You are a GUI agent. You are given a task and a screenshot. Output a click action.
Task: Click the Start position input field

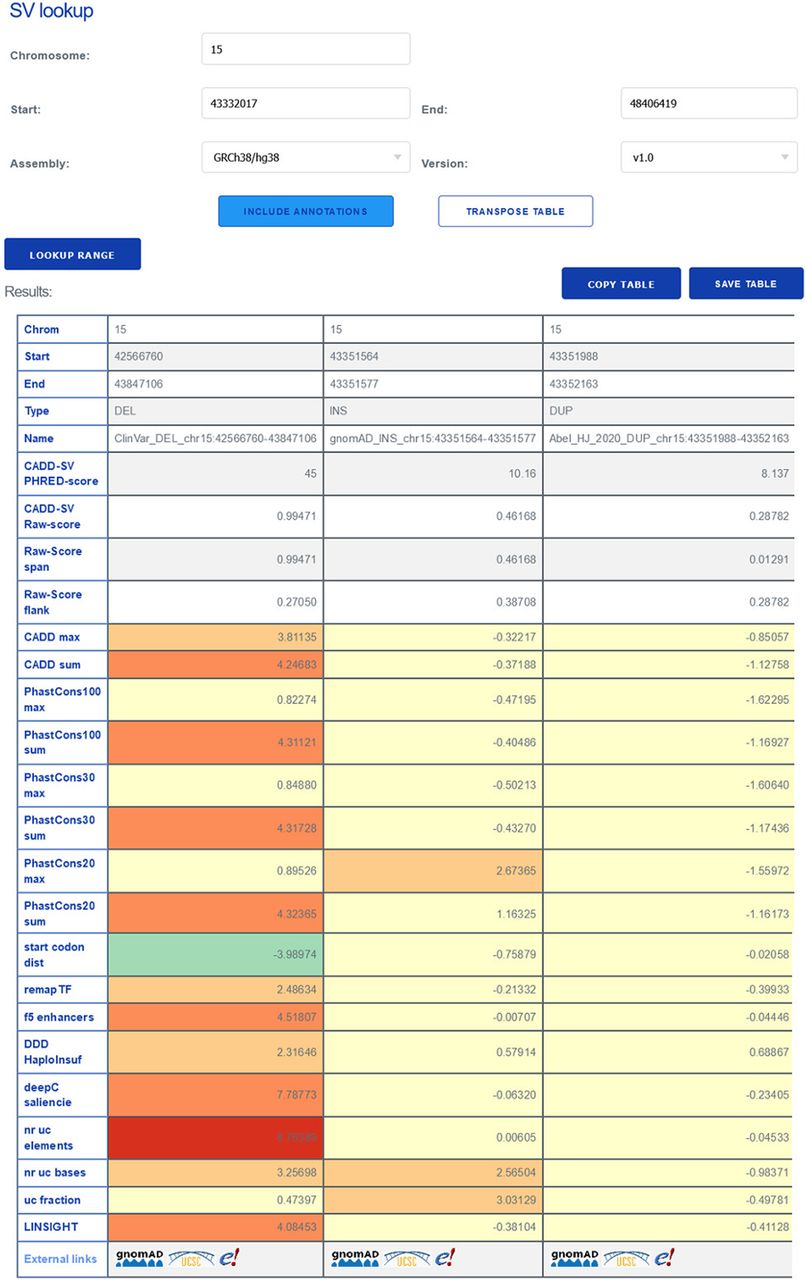click(x=305, y=103)
